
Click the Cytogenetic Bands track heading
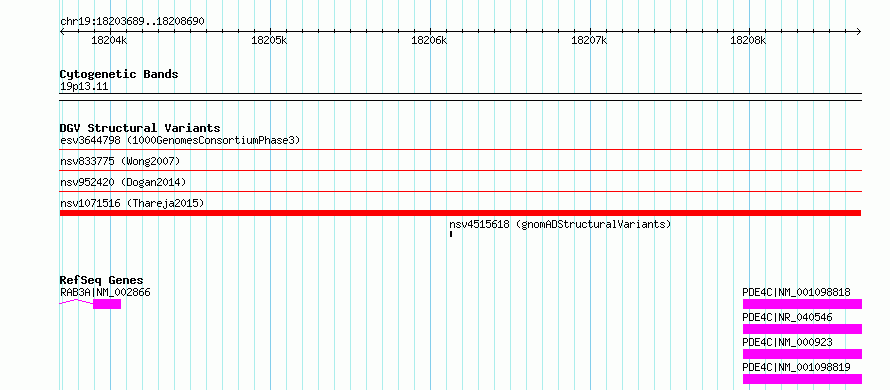point(119,74)
